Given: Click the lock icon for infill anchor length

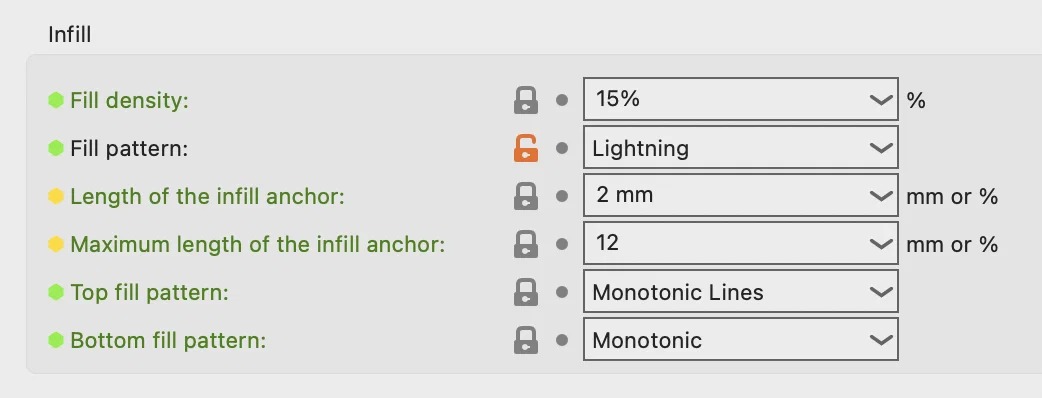Looking at the screenshot, I should 526,195.
